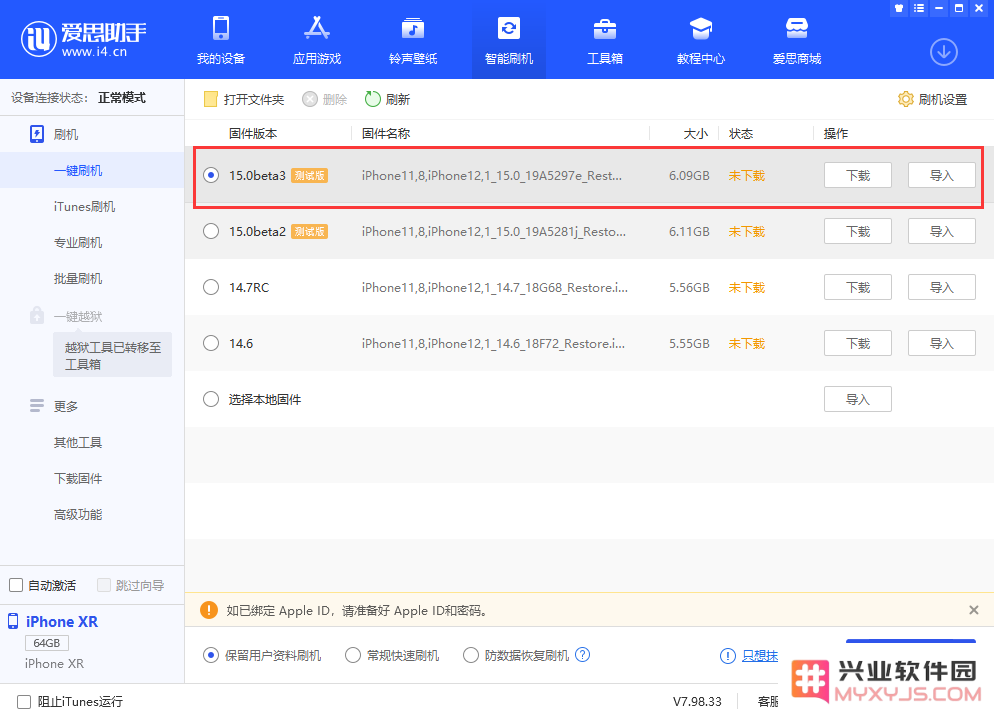
Task: Go to 教程中心 tab
Action: coord(700,40)
